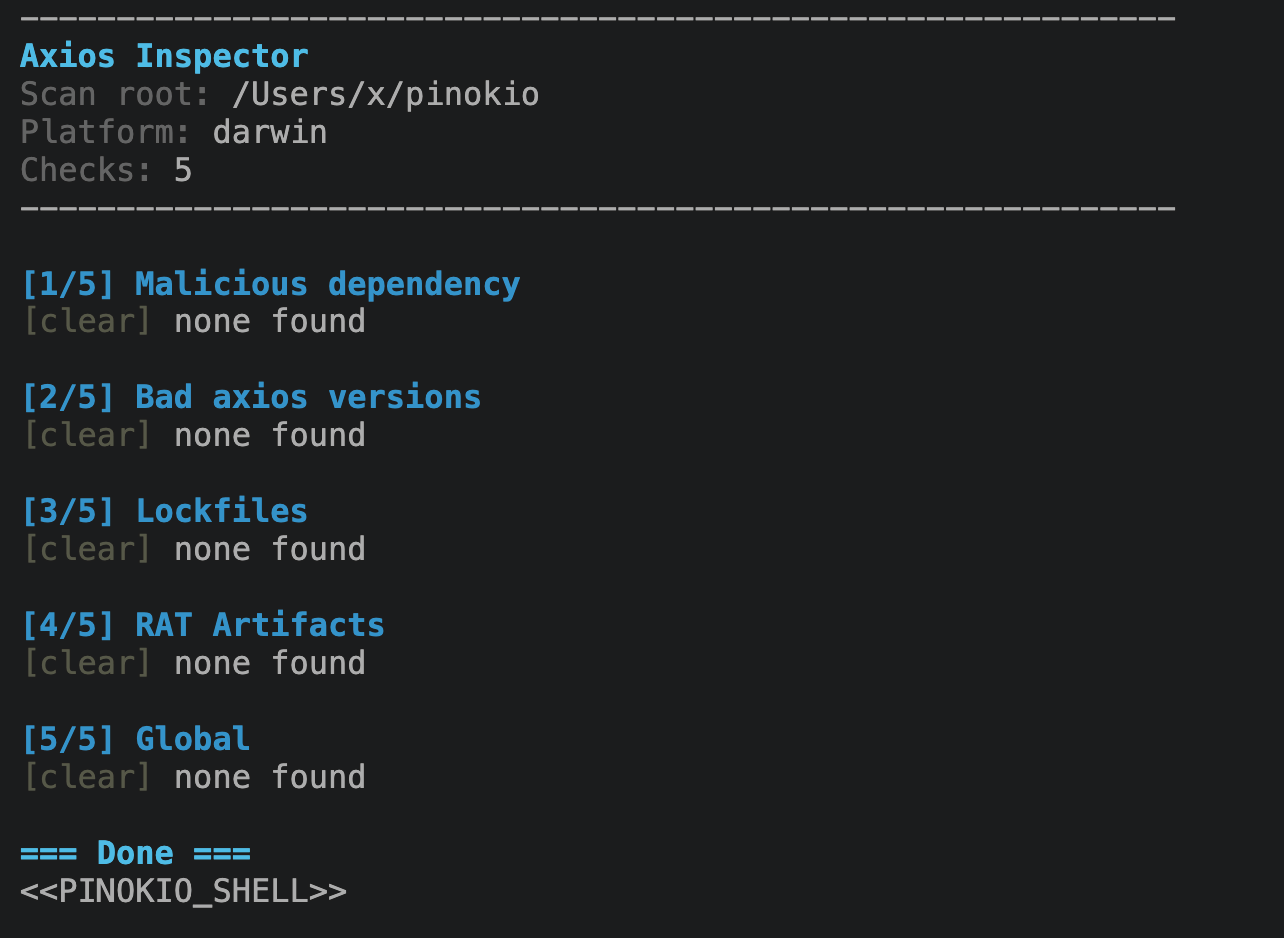
Task: Select the [4/5] RAT Artifacts heading
Action: point(203,626)
